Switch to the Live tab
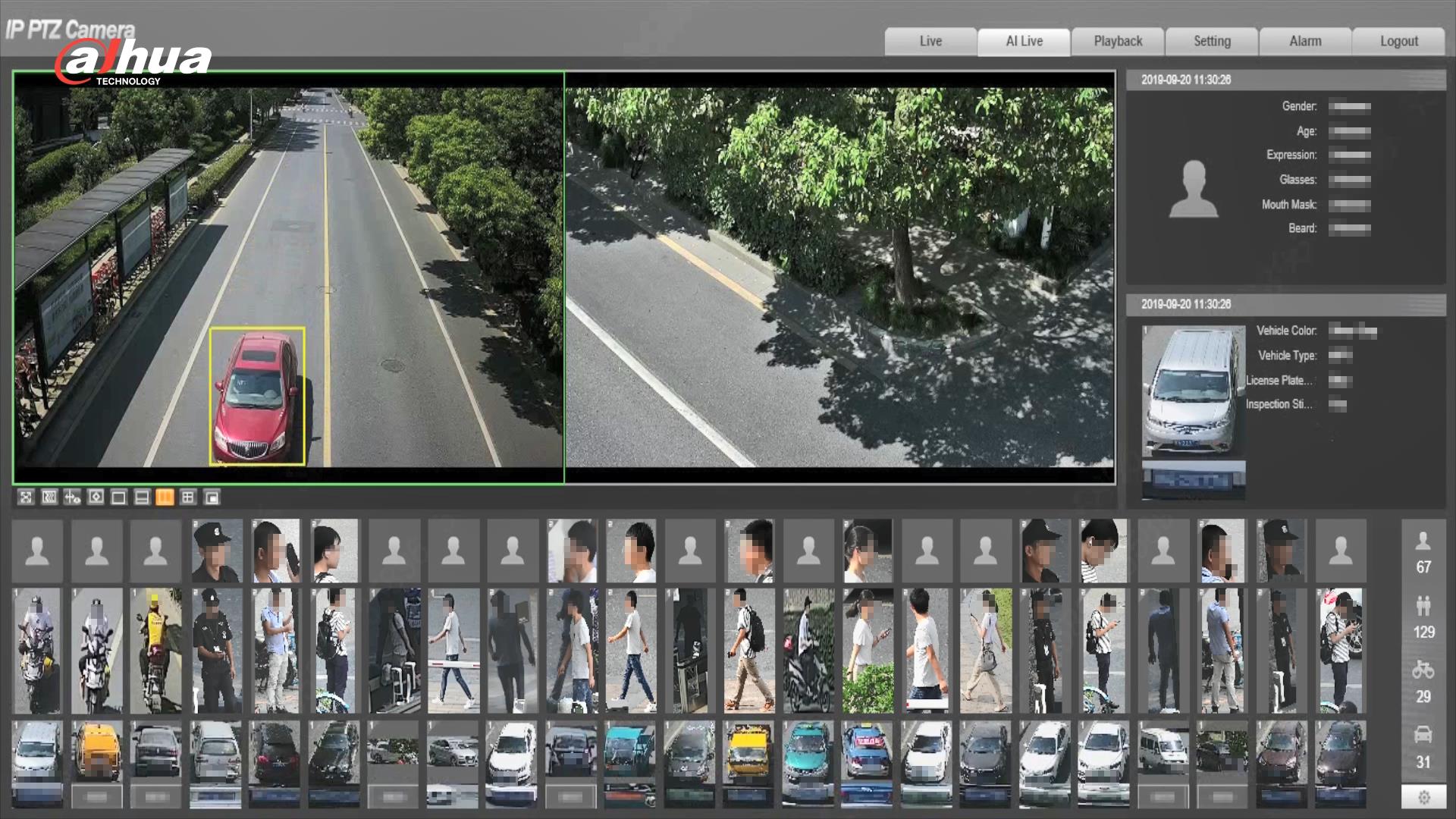 tap(930, 42)
